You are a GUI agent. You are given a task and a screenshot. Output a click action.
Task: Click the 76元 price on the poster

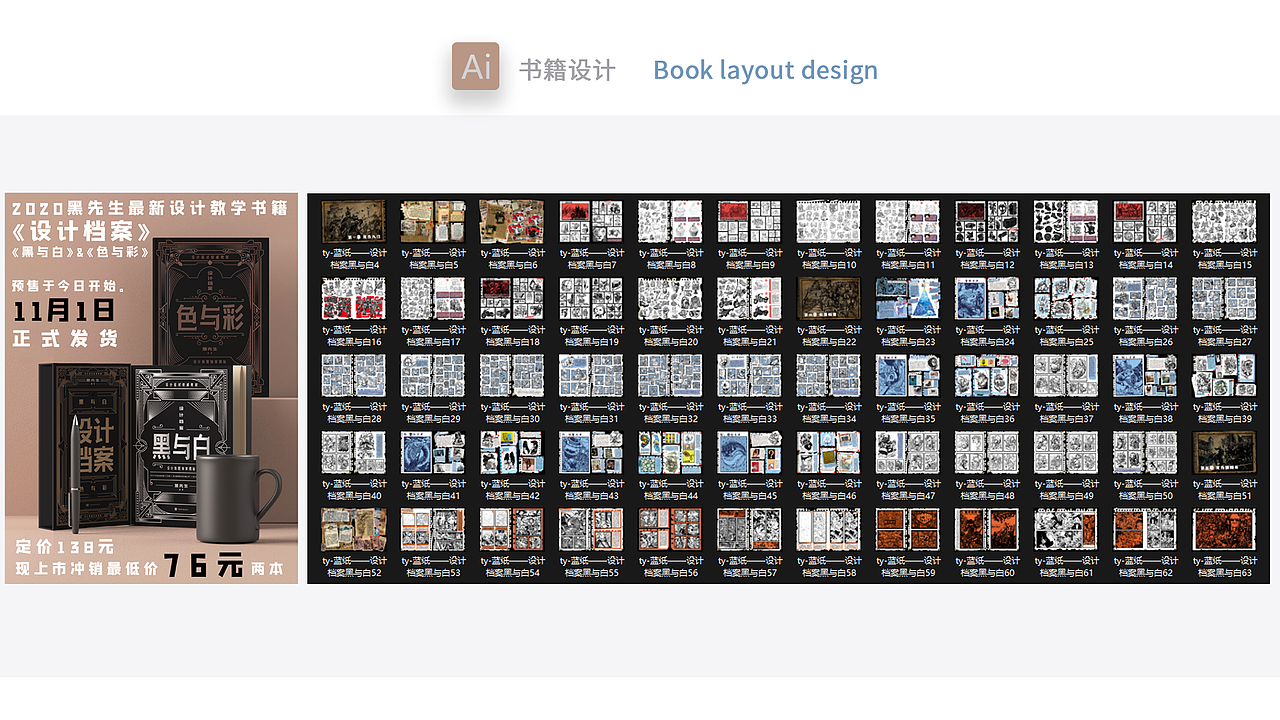pyautogui.click(x=204, y=566)
